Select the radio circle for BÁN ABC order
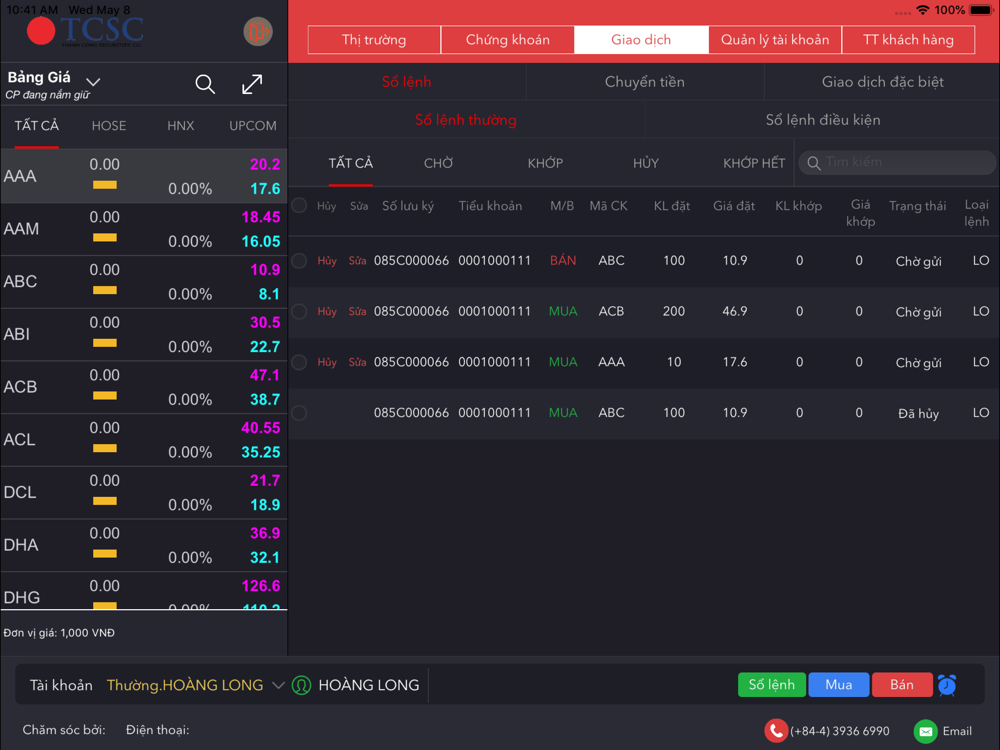 (299, 261)
